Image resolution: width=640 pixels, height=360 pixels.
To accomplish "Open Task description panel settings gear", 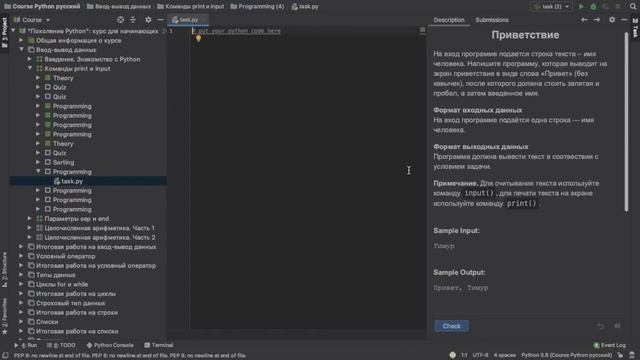I will pyautogui.click(x=612, y=20).
